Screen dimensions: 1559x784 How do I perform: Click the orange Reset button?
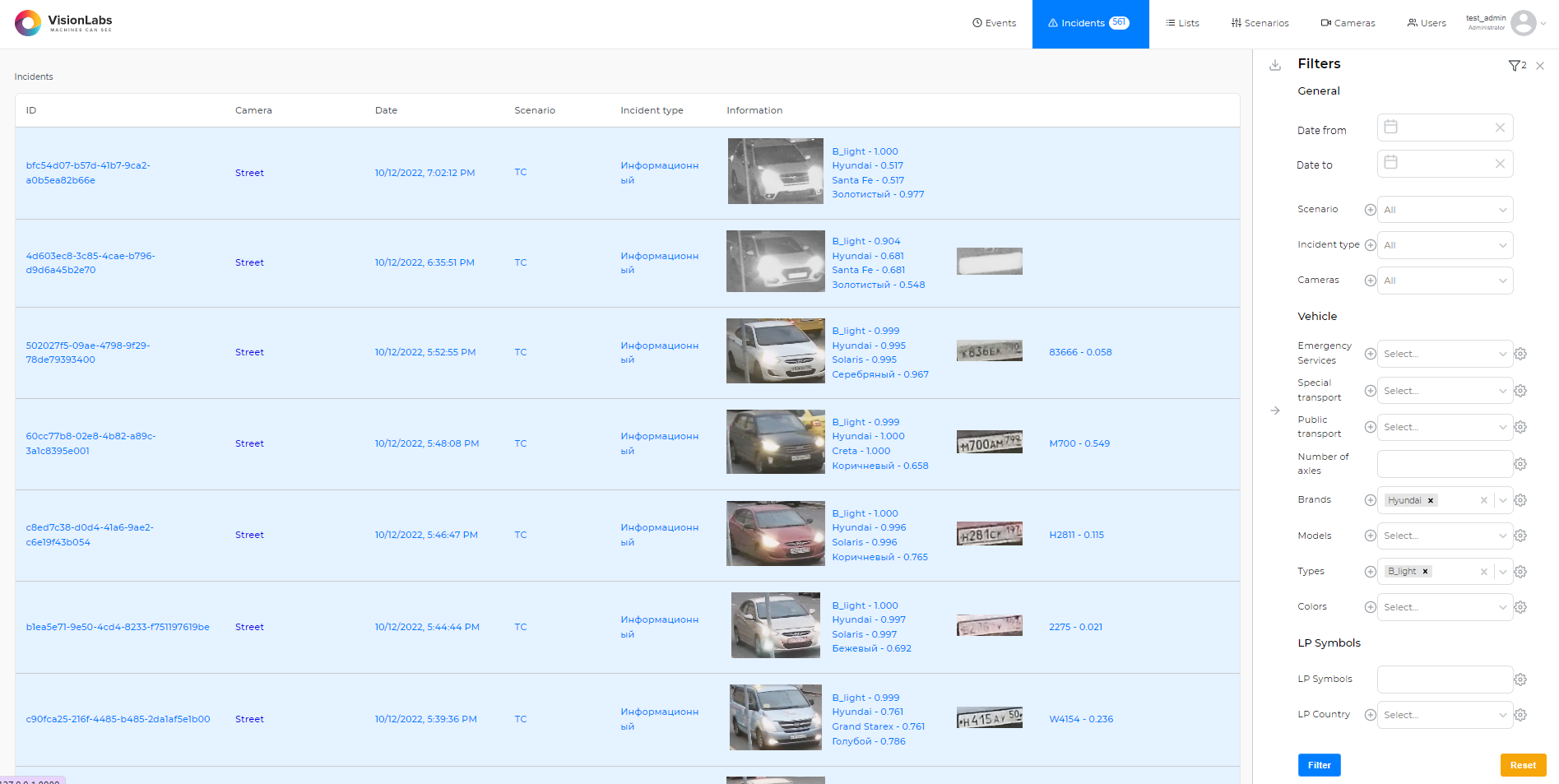click(1523, 765)
